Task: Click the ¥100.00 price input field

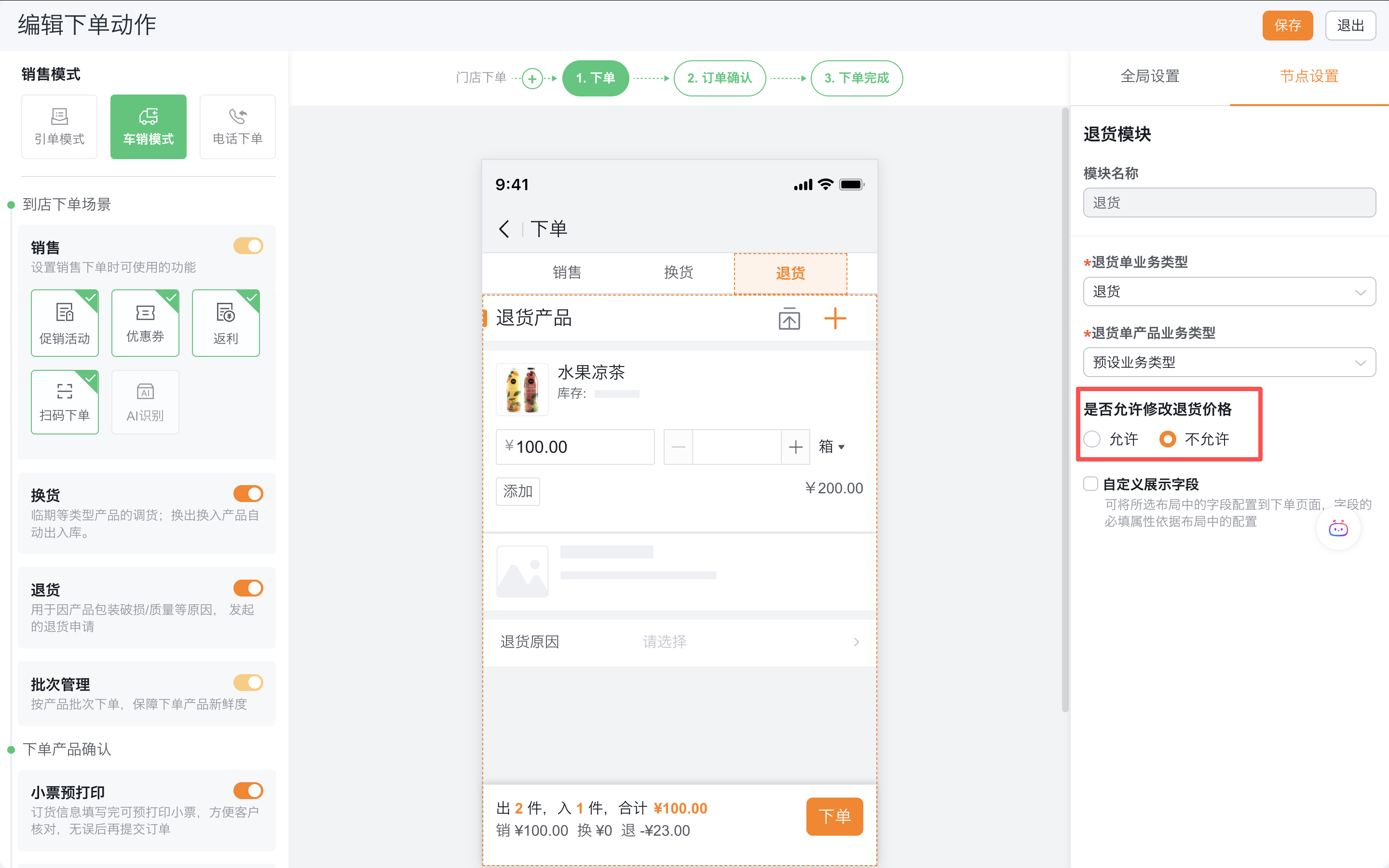Action: pyautogui.click(x=574, y=447)
